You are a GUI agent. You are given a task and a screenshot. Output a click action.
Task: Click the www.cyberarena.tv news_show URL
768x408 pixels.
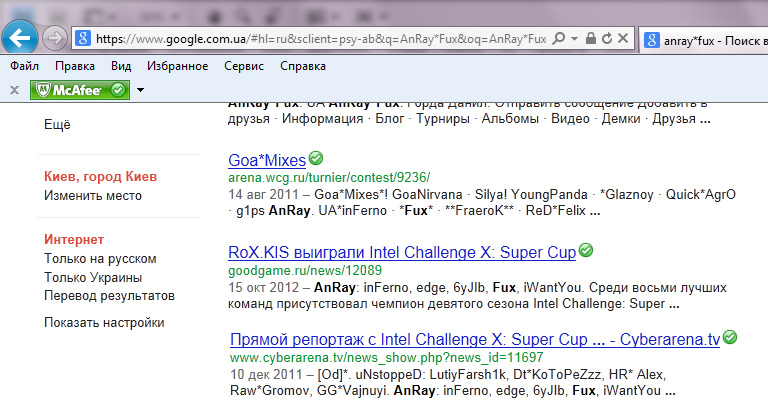point(387,358)
